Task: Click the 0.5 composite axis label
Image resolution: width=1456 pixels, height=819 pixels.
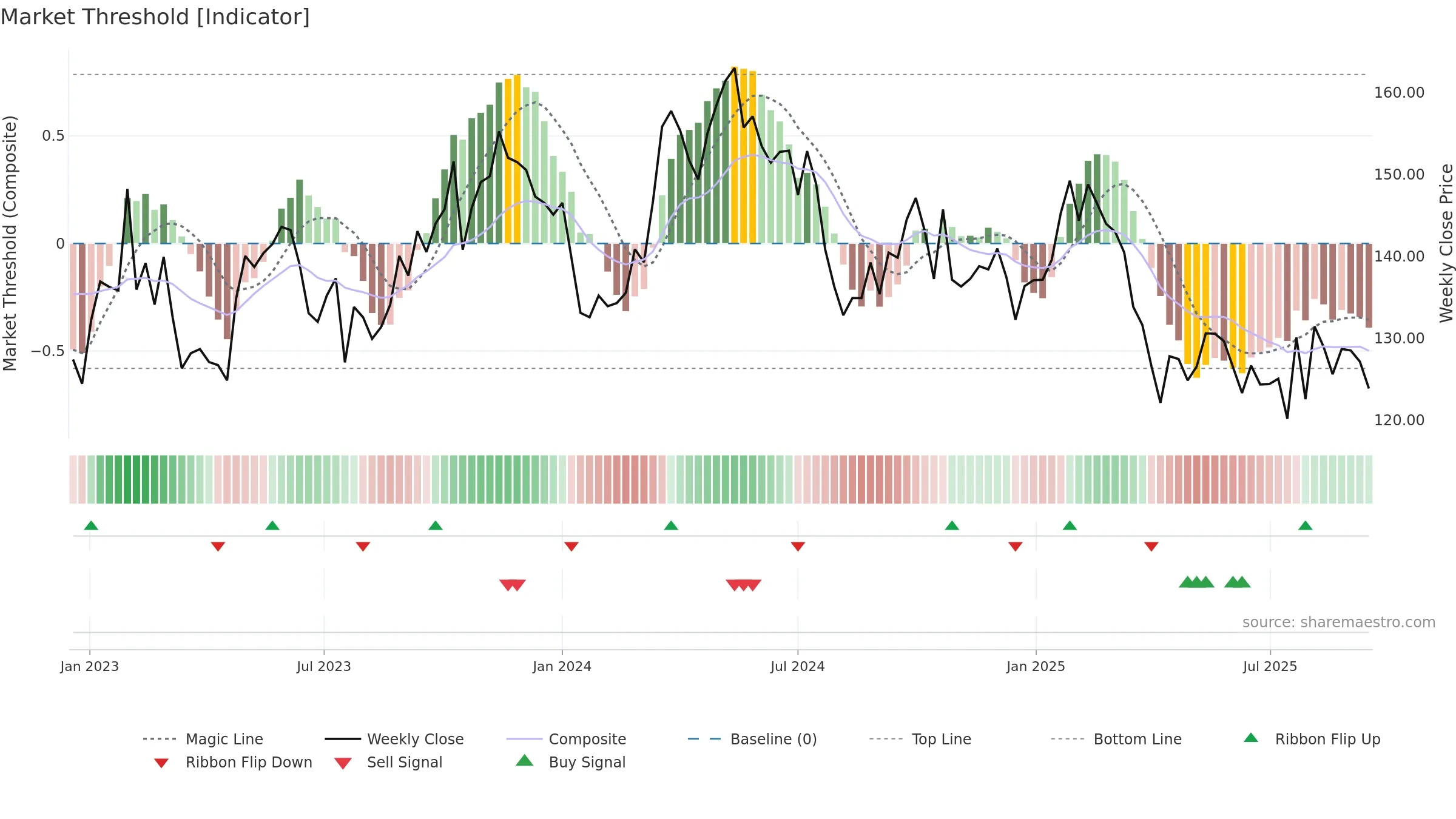Action: [x=53, y=136]
